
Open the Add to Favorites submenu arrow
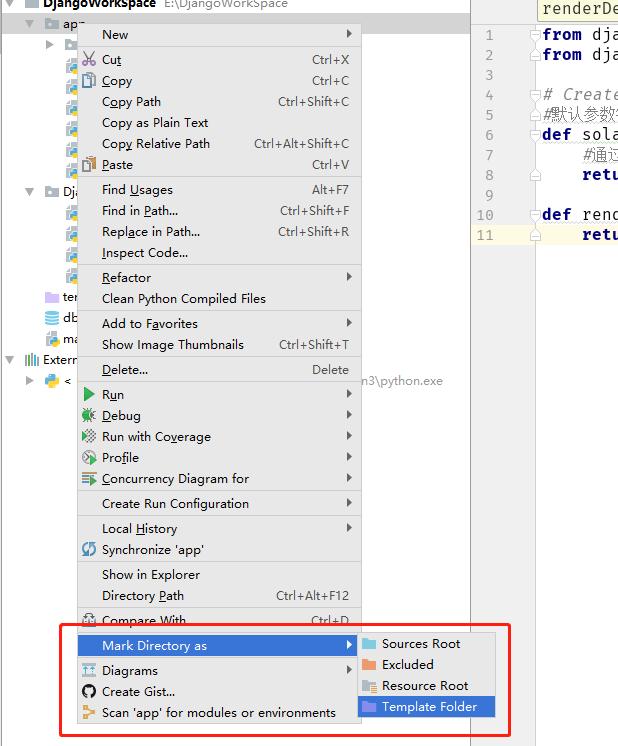pos(349,323)
